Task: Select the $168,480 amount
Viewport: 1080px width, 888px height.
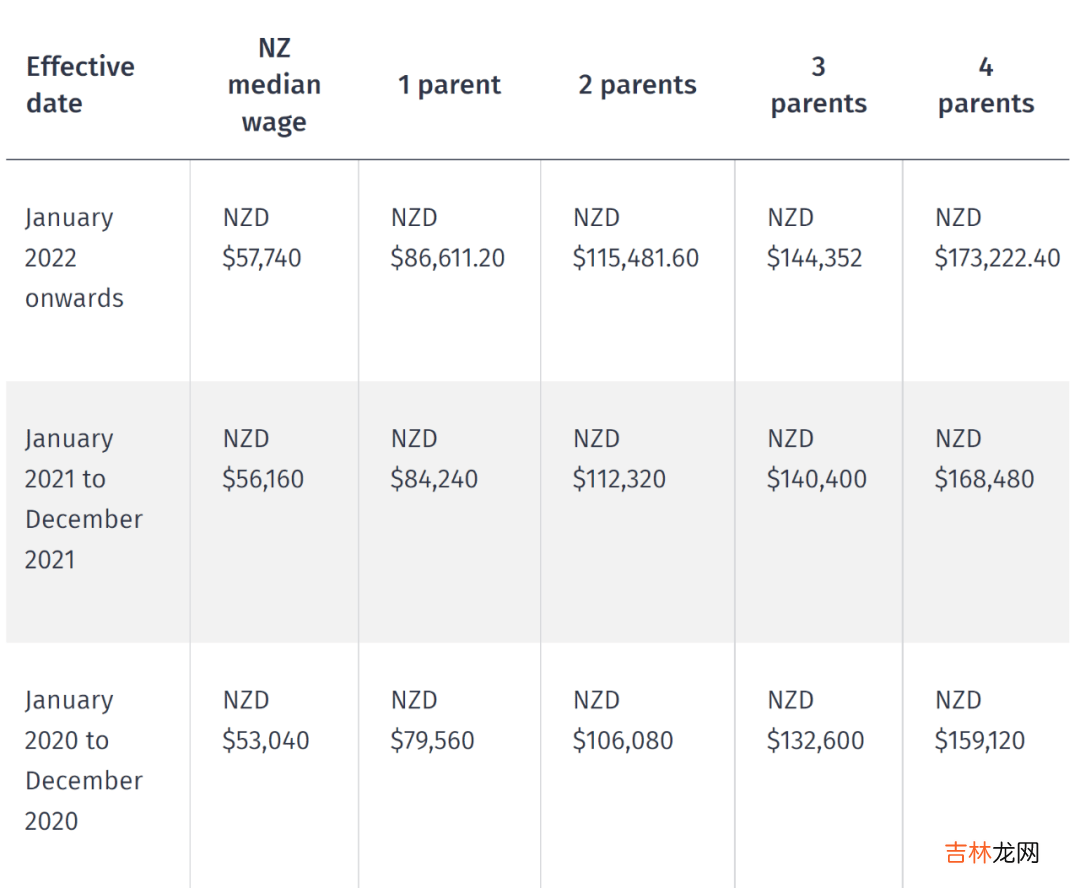Action: (984, 479)
